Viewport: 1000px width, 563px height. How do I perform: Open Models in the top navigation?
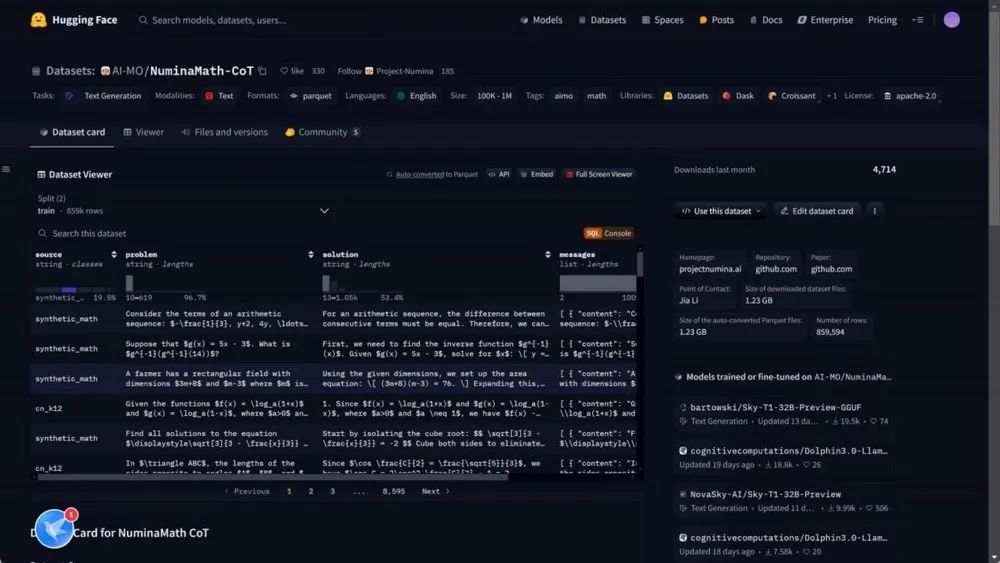tap(541, 20)
